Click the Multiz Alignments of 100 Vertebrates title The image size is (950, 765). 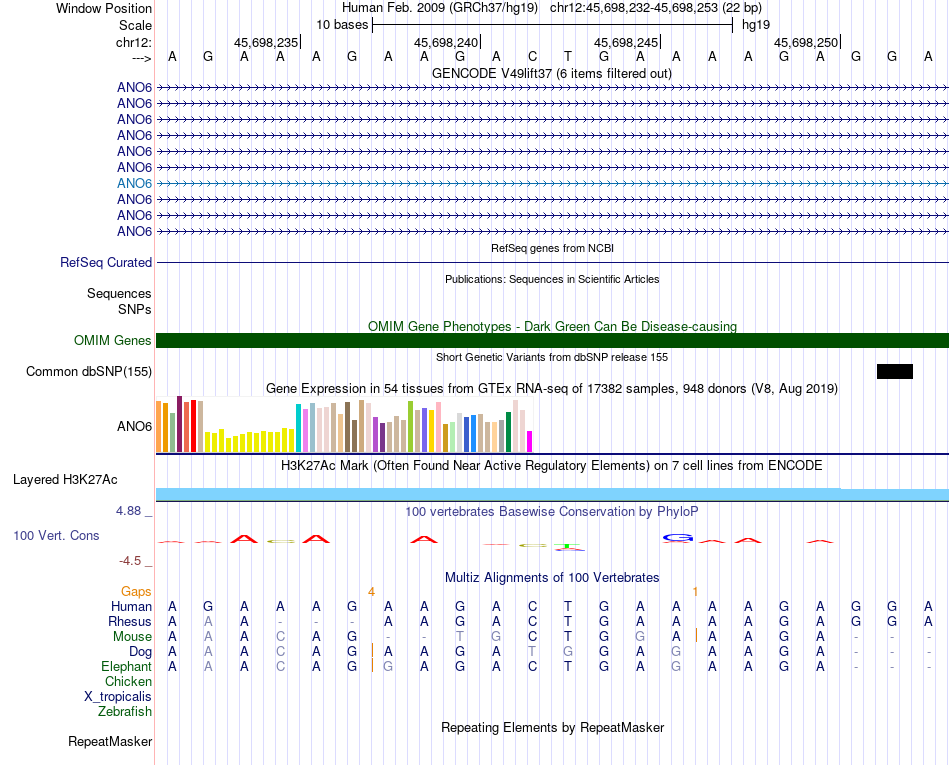click(x=552, y=578)
